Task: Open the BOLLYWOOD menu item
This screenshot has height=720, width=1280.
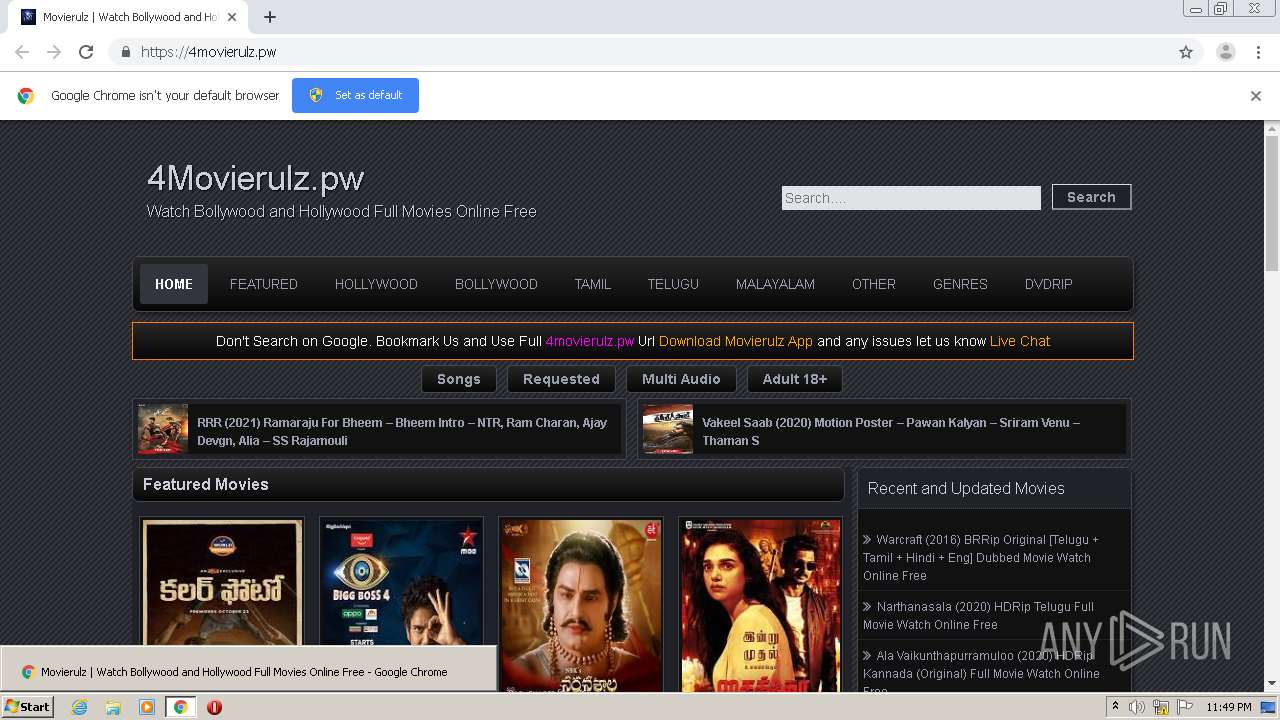Action: click(x=496, y=284)
